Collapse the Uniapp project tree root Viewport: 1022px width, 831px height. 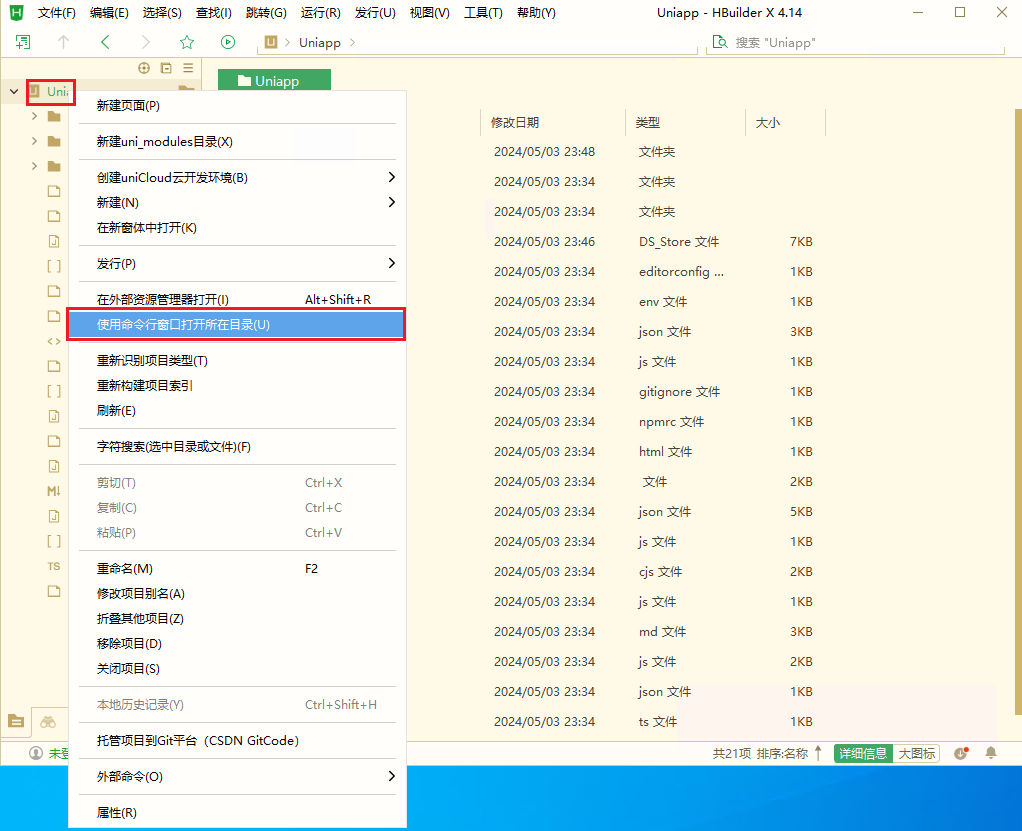14,92
